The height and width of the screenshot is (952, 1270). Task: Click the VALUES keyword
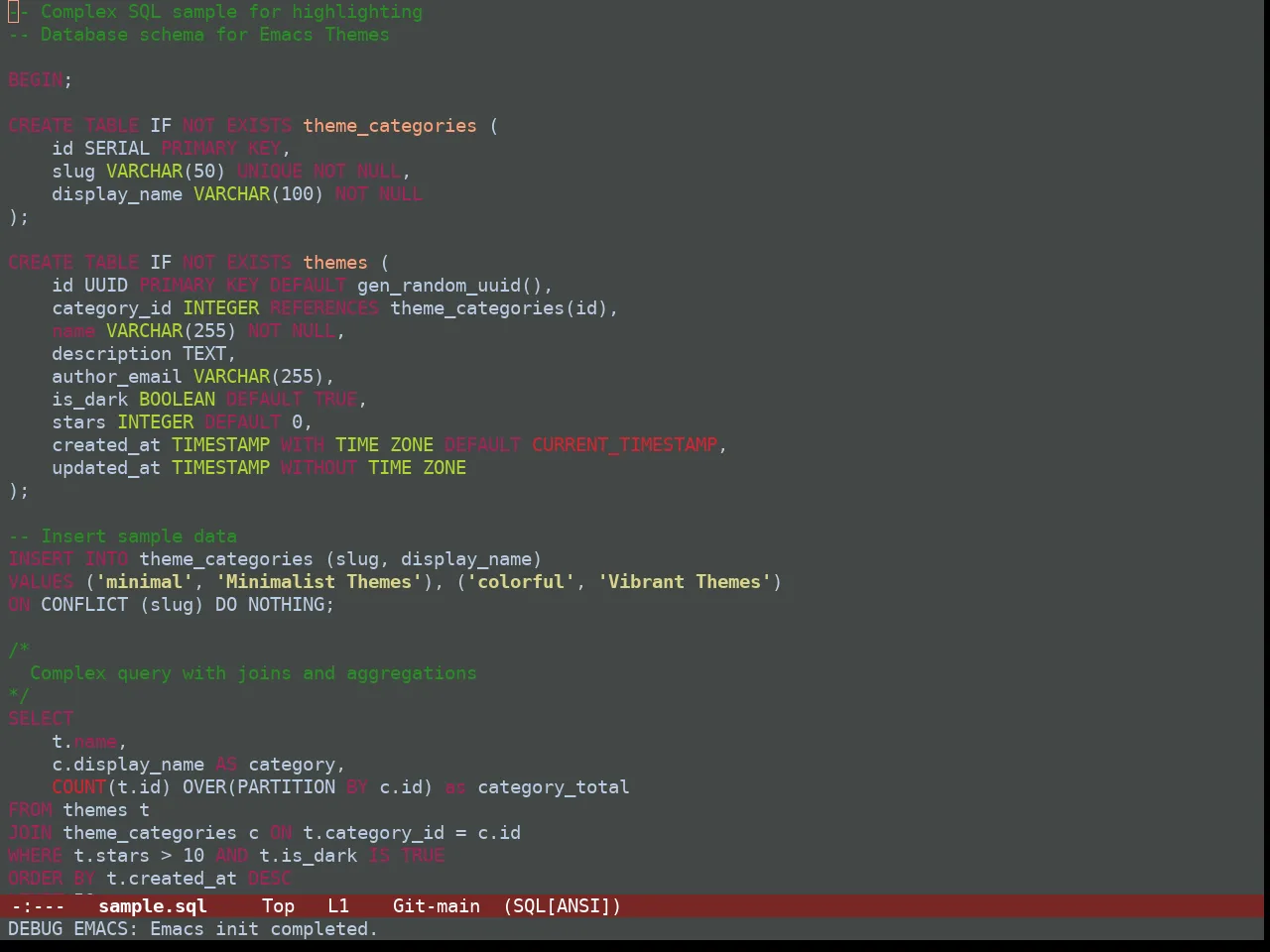coord(41,582)
